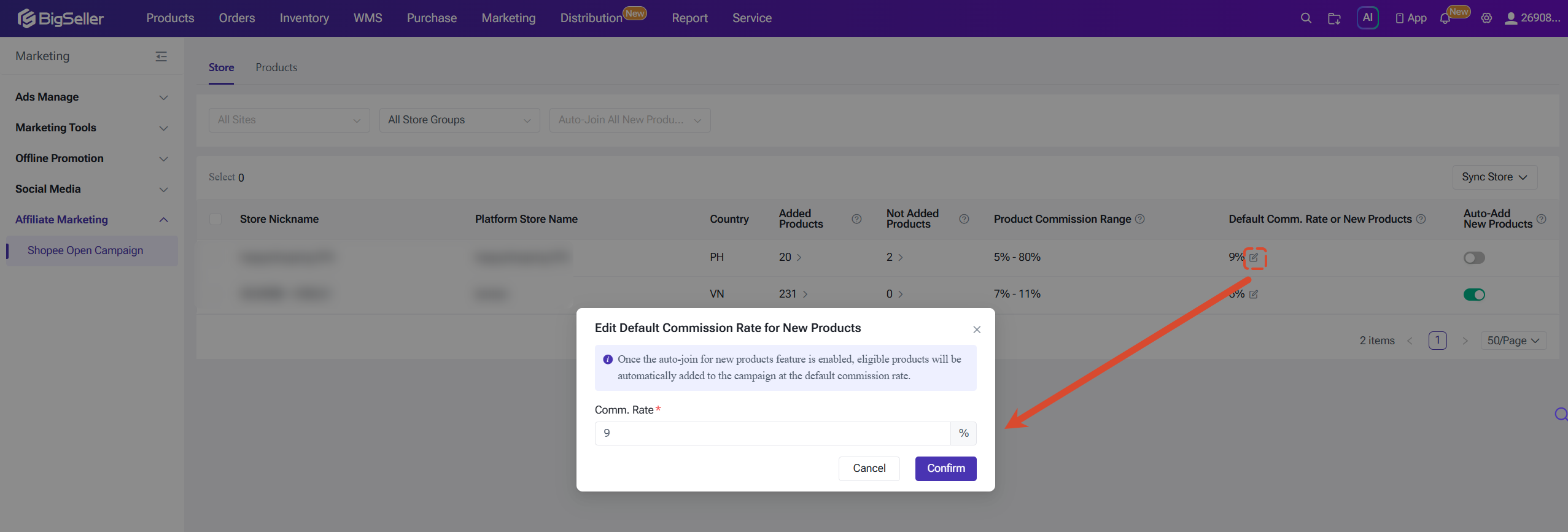
Task: Open the Service top menu
Action: (x=752, y=18)
